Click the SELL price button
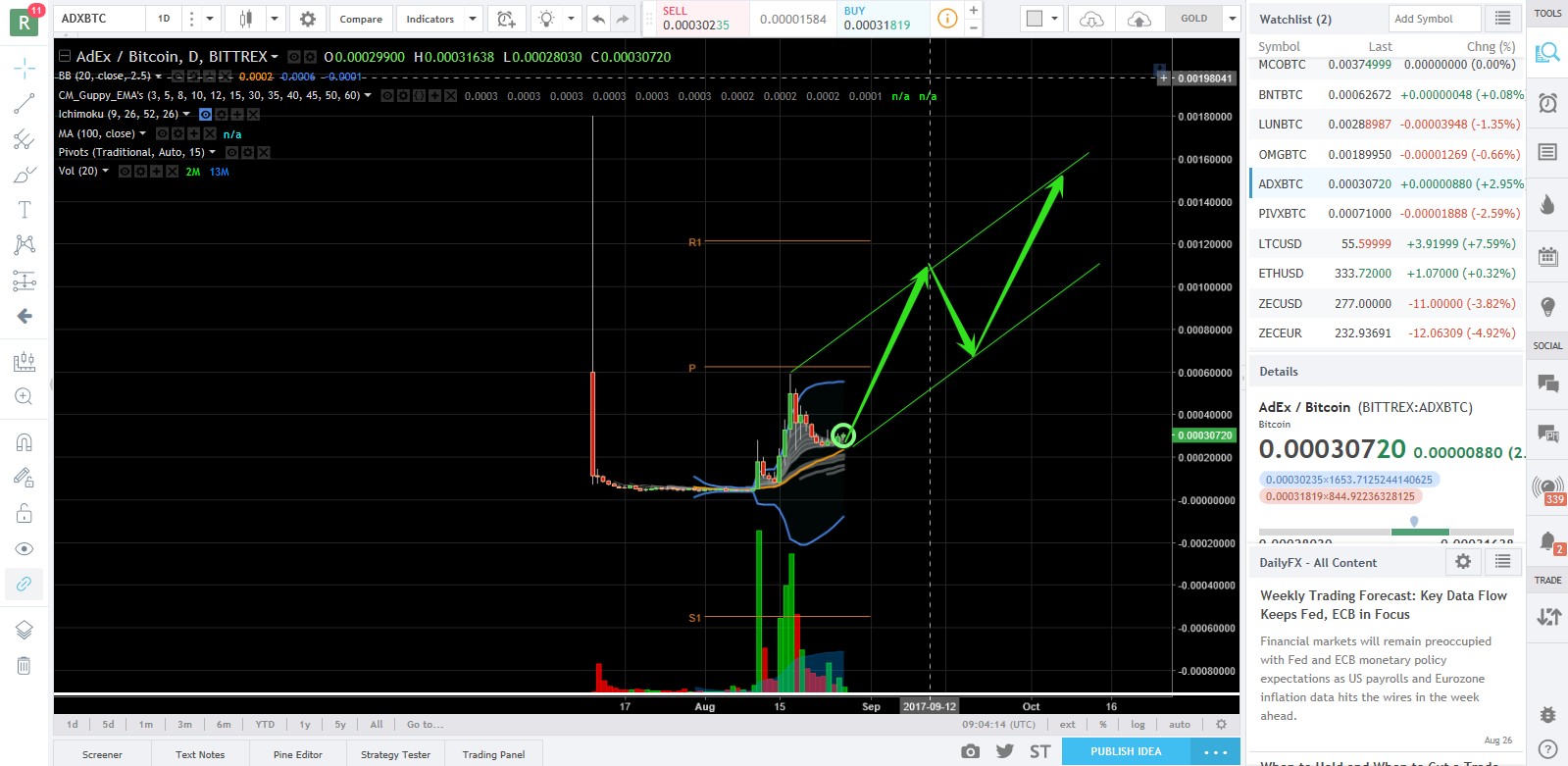Image resolution: width=1568 pixels, height=766 pixels. [696, 19]
